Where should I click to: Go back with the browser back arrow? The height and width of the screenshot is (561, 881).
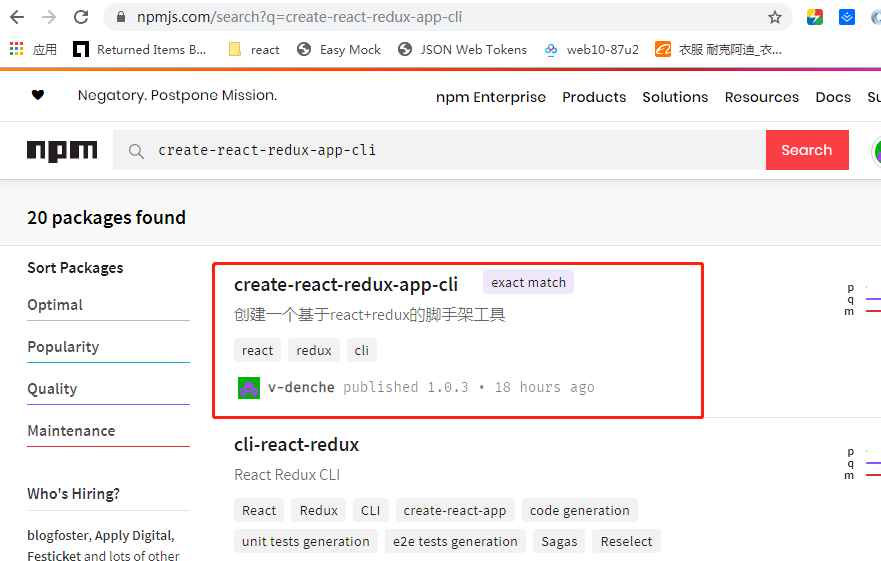[x=17, y=17]
